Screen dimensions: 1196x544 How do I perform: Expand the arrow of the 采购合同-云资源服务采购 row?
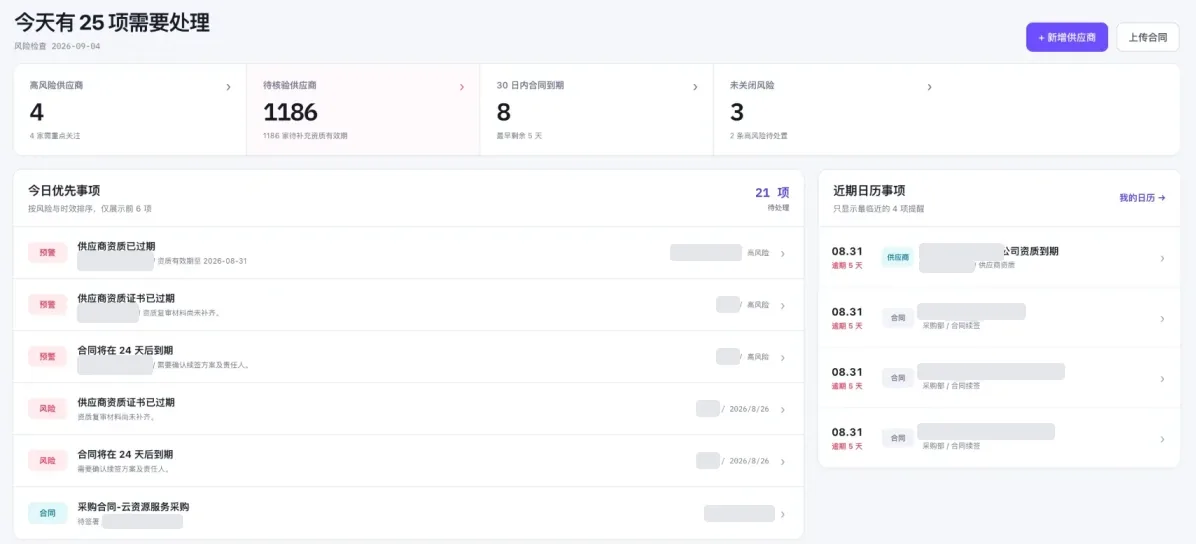point(783,513)
